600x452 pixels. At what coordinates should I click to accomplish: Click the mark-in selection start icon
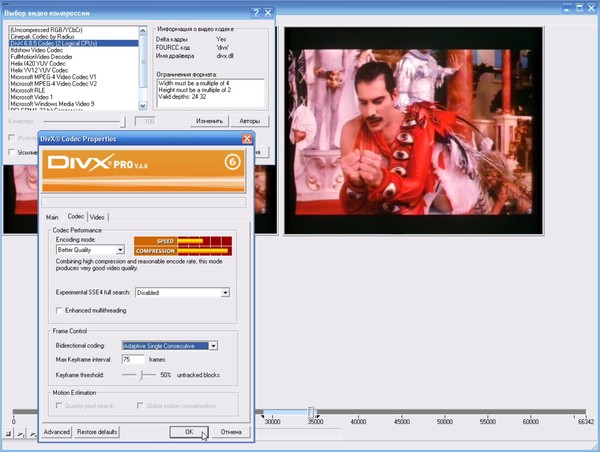(x=21, y=434)
